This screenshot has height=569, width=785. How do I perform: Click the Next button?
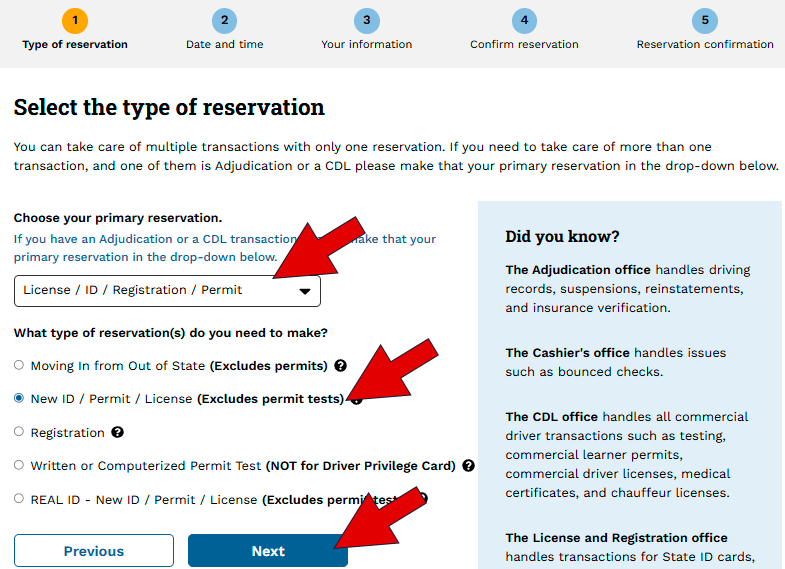pos(268,550)
